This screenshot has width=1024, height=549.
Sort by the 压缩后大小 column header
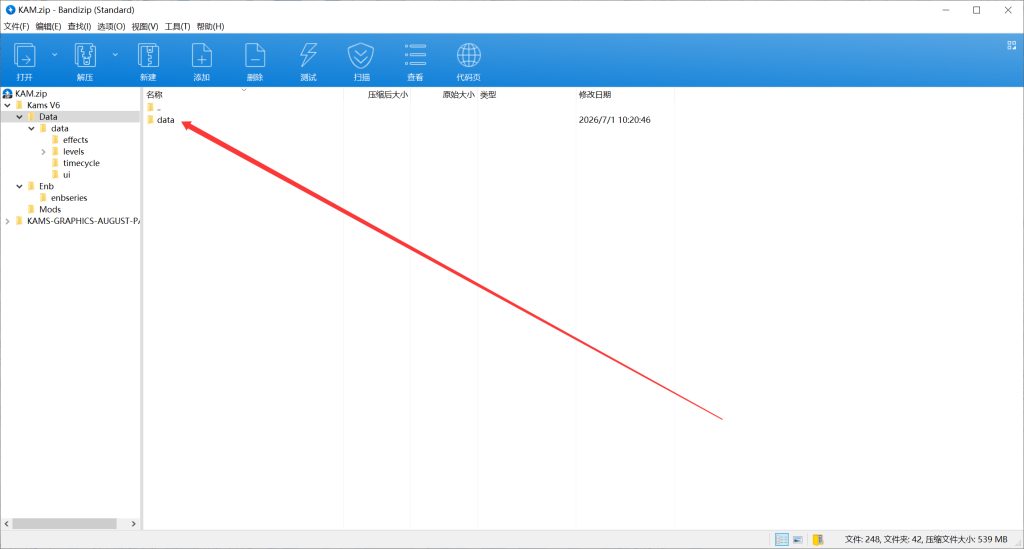click(387, 95)
